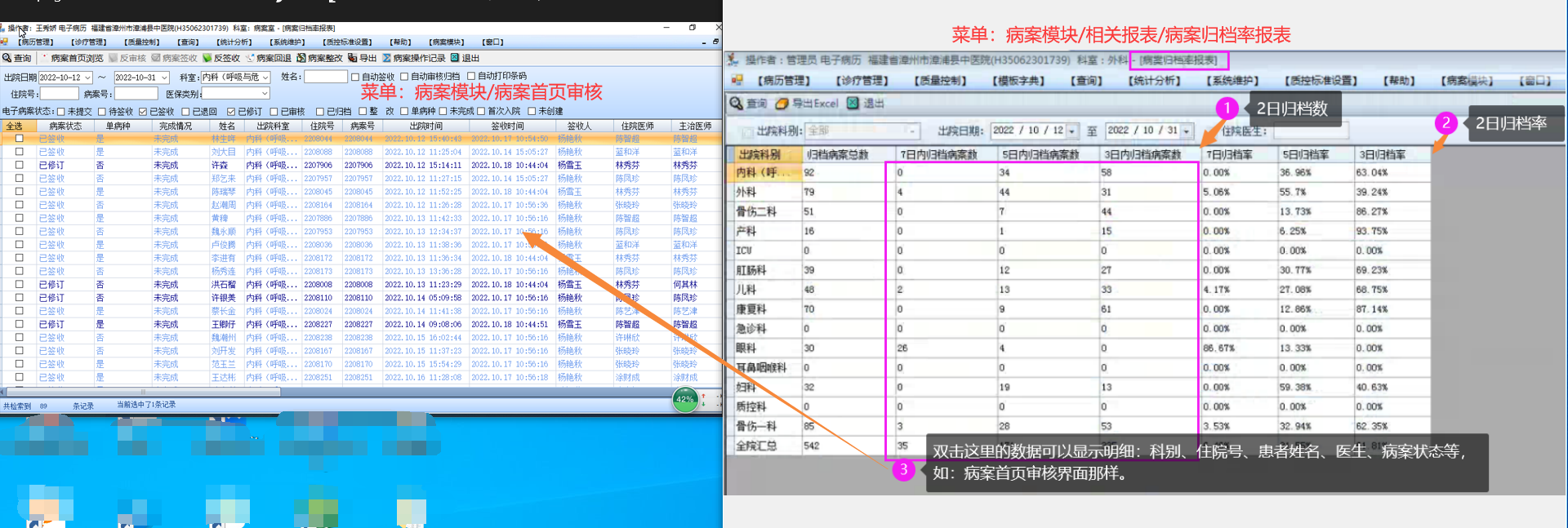The height and width of the screenshot is (528, 1568).
Task: Open the report end date 2022/10/31 picker arrow
Action: click(1187, 131)
